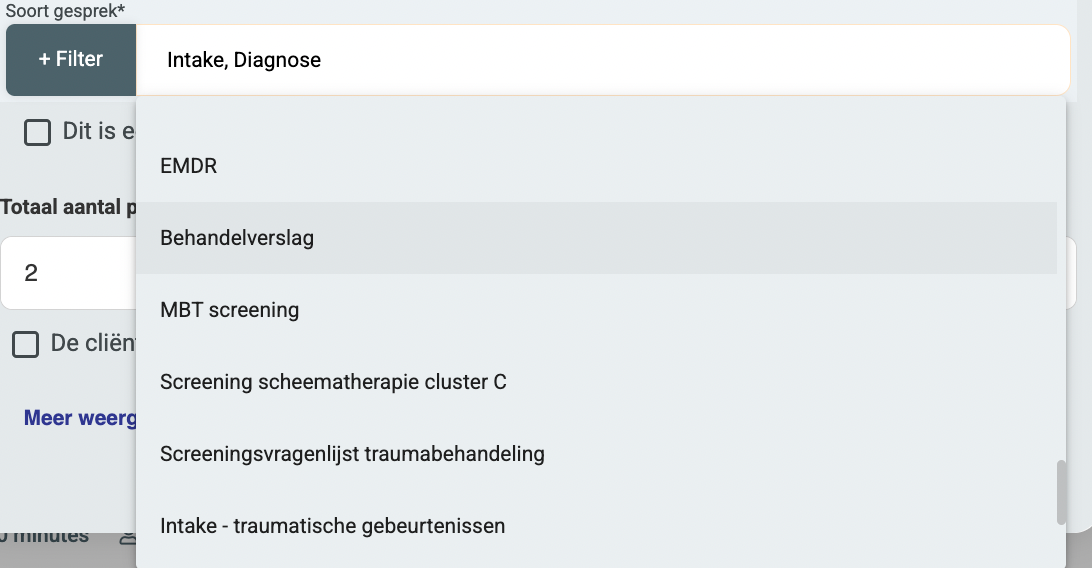Viewport: 1092px width, 568px height.
Task: Select Screening scheematherapie cluster C
Action: 333,382
